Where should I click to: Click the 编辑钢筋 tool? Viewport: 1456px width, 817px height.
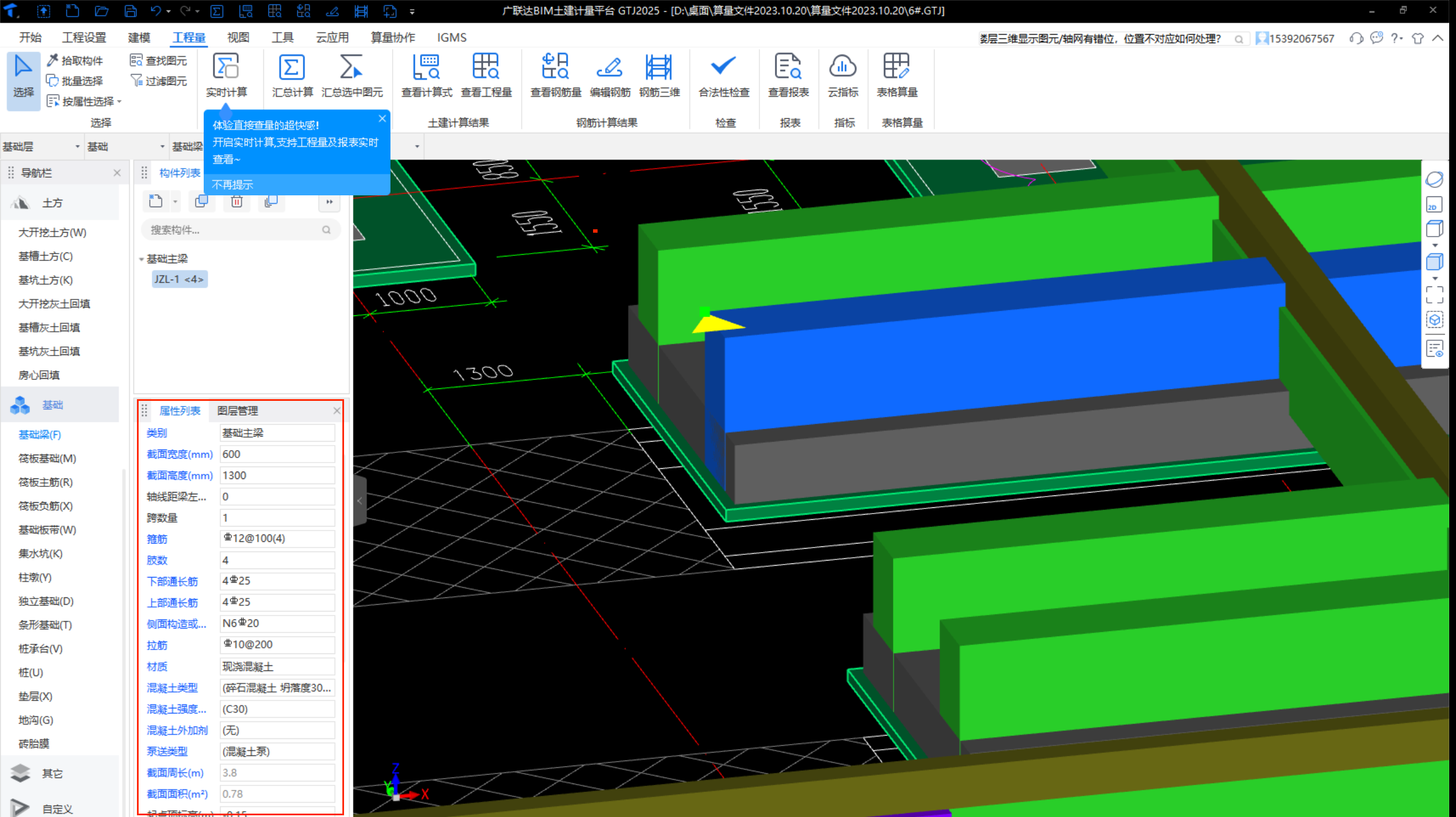coord(610,76)
